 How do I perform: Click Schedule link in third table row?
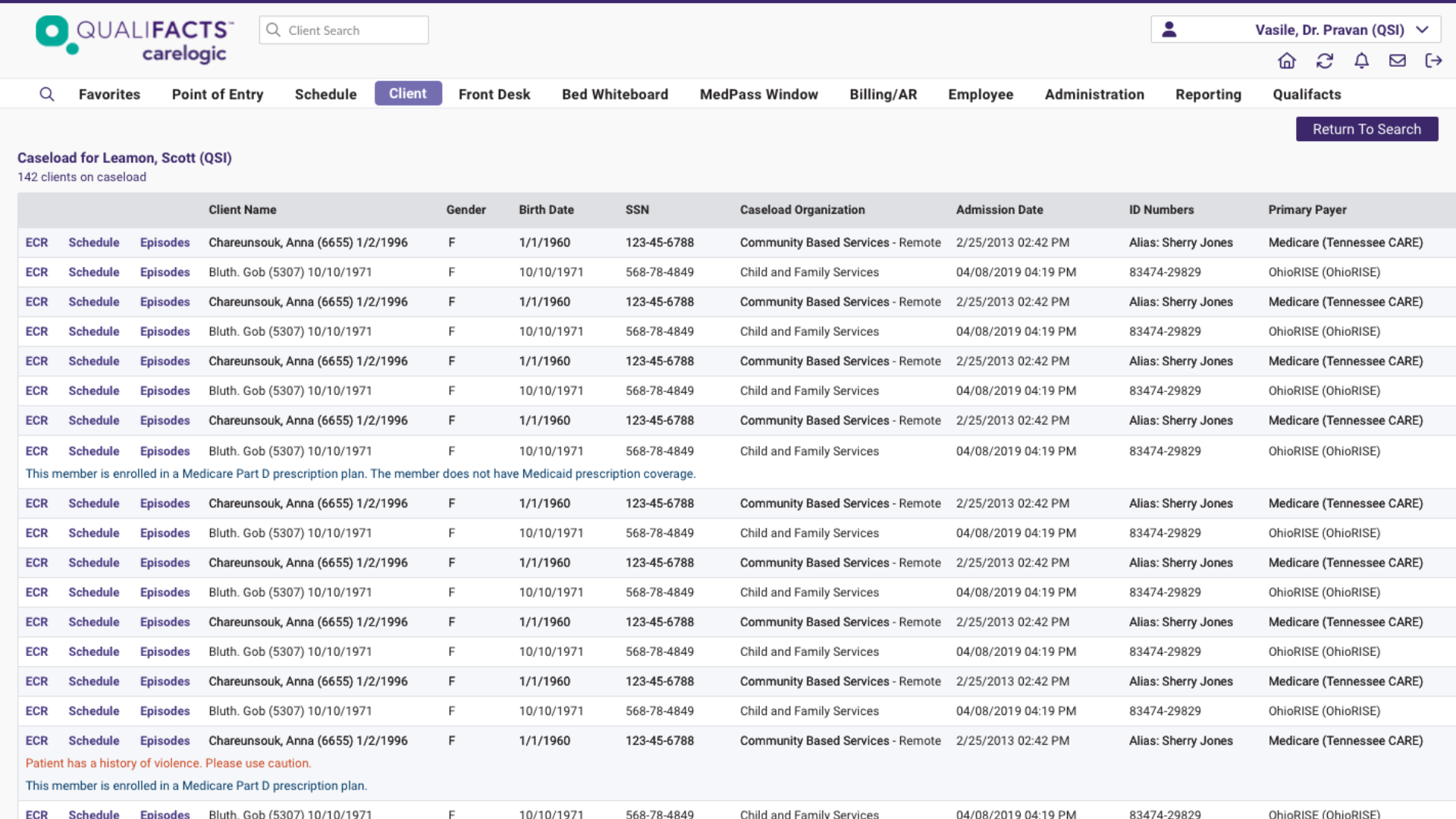(x=94, y=302)
